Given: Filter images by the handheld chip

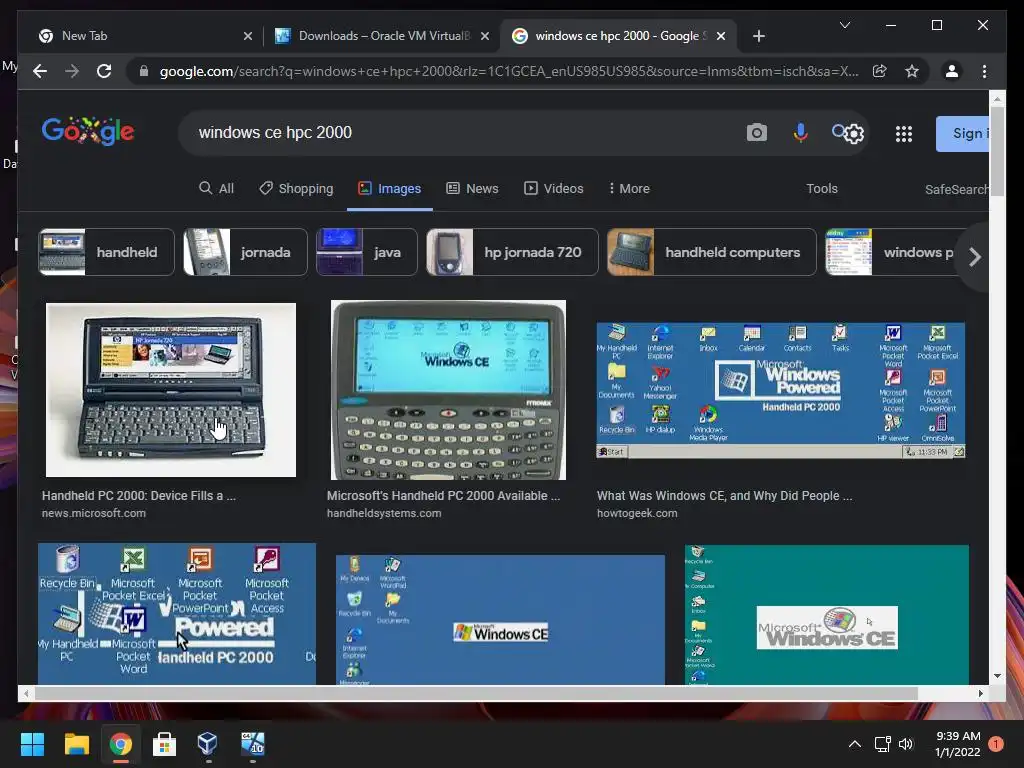Looking at the screenshot, I should tap(106, 252).
